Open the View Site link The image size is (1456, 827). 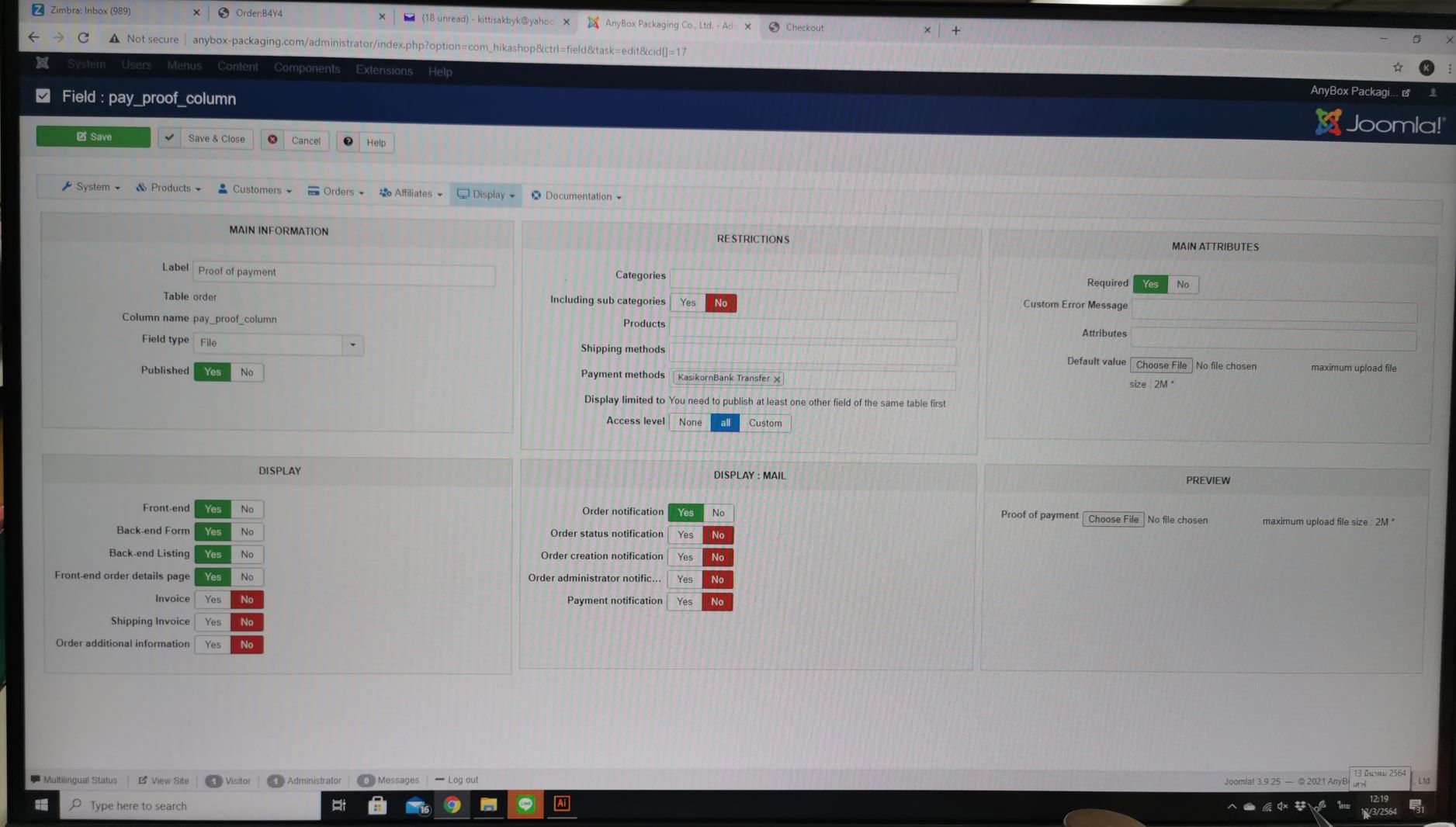164,780
